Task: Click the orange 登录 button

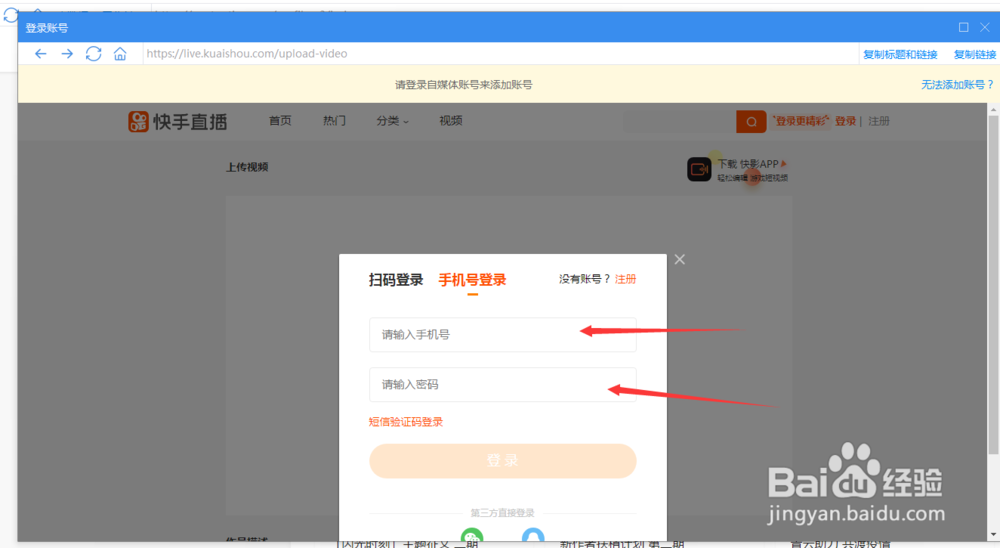Action: [x=503, y=461]
